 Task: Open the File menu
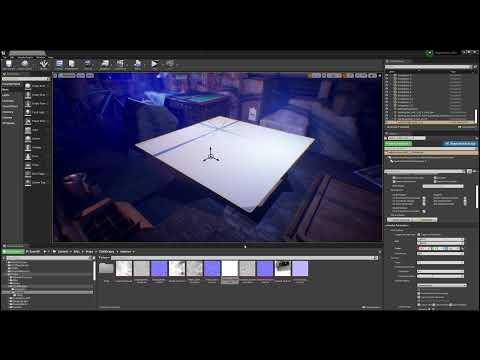click(x=4, y=57)
